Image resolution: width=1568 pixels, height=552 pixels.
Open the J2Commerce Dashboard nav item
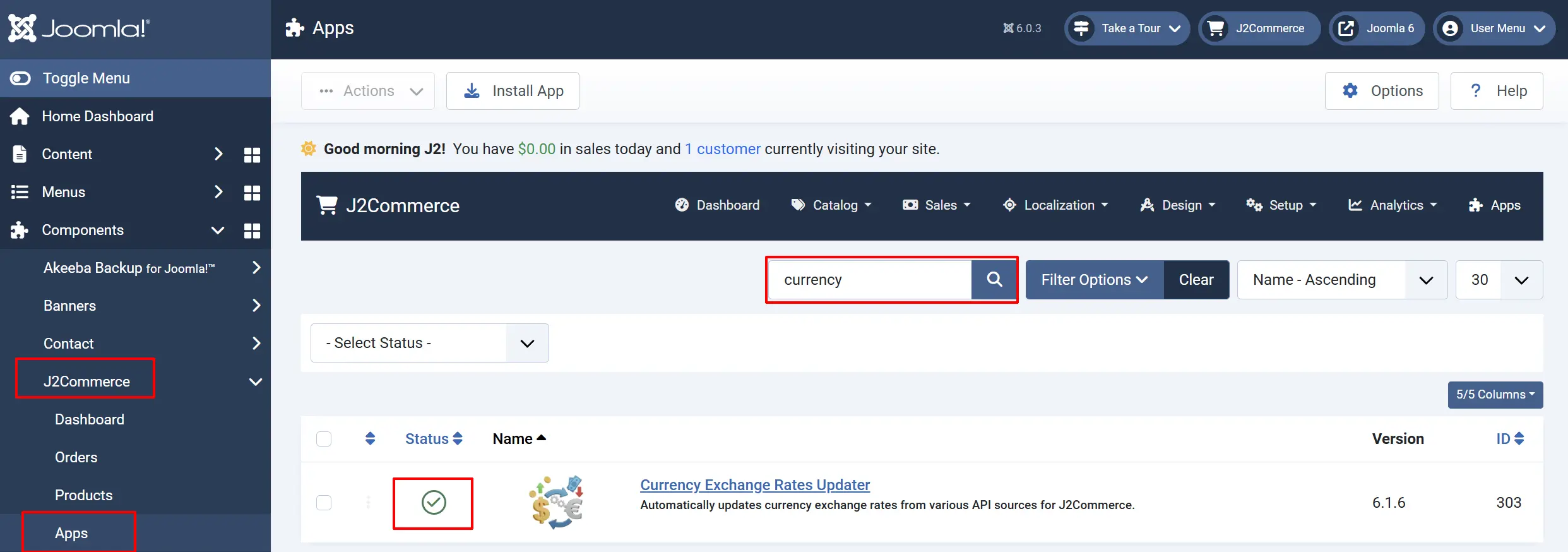[x=717, y=205]
